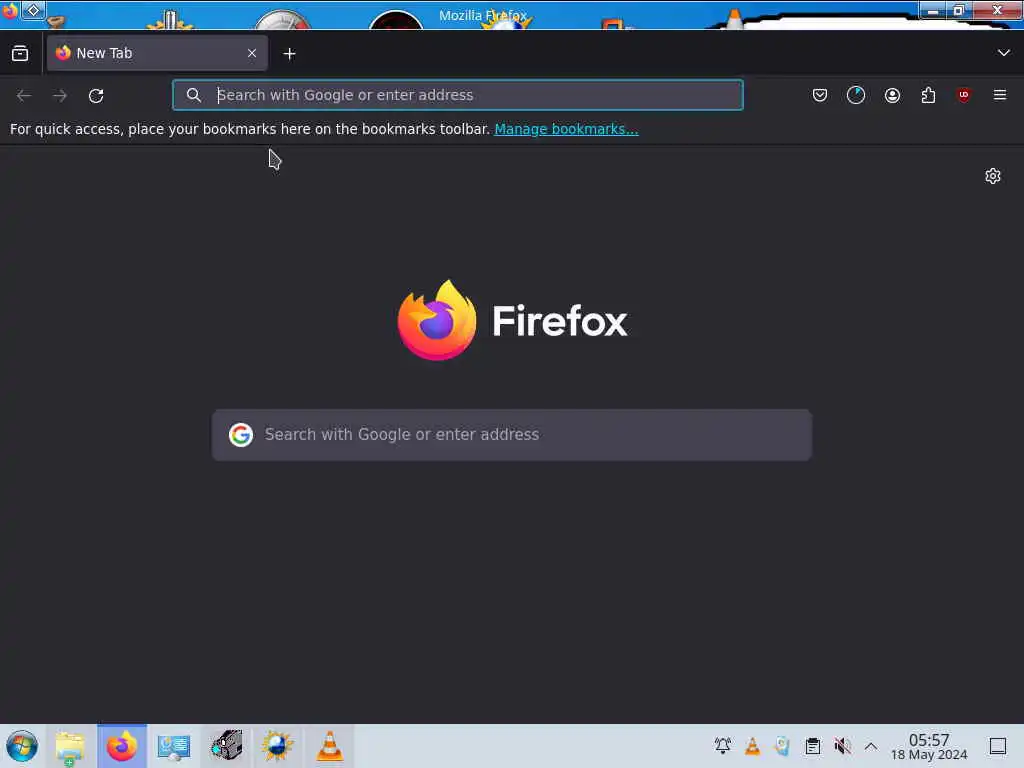
Task: Follow the Manage bookmarks link
Action: 566,129
